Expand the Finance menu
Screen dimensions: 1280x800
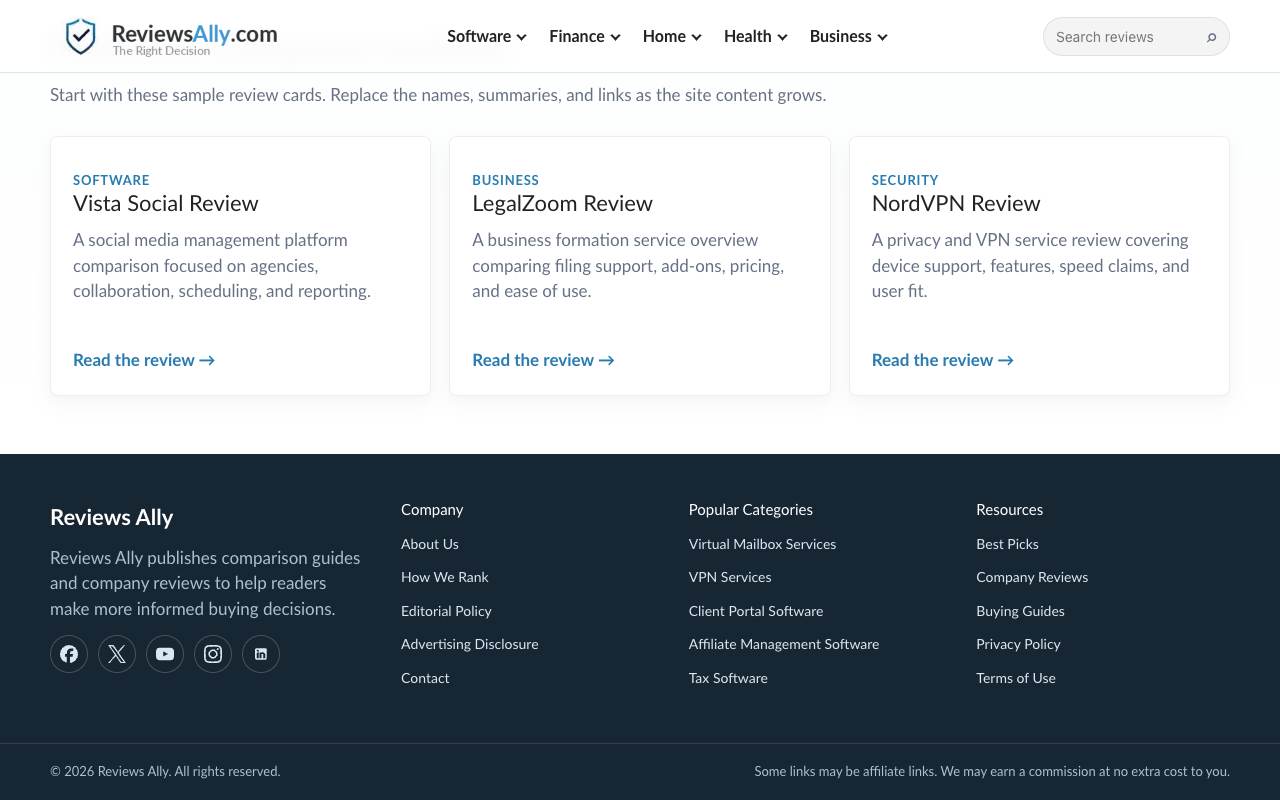[x=585, y=36]
